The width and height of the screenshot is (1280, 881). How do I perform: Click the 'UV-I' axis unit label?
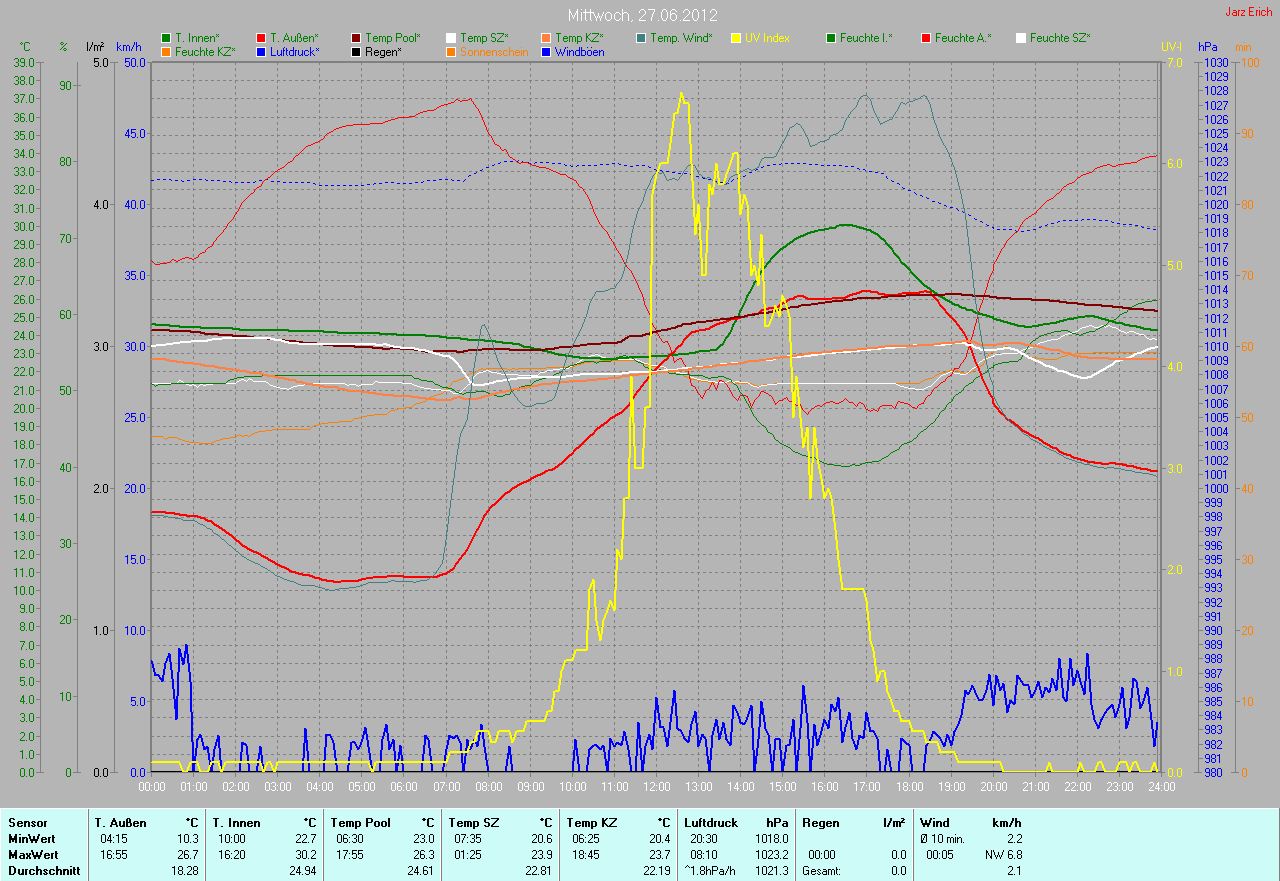[1171, 47]
